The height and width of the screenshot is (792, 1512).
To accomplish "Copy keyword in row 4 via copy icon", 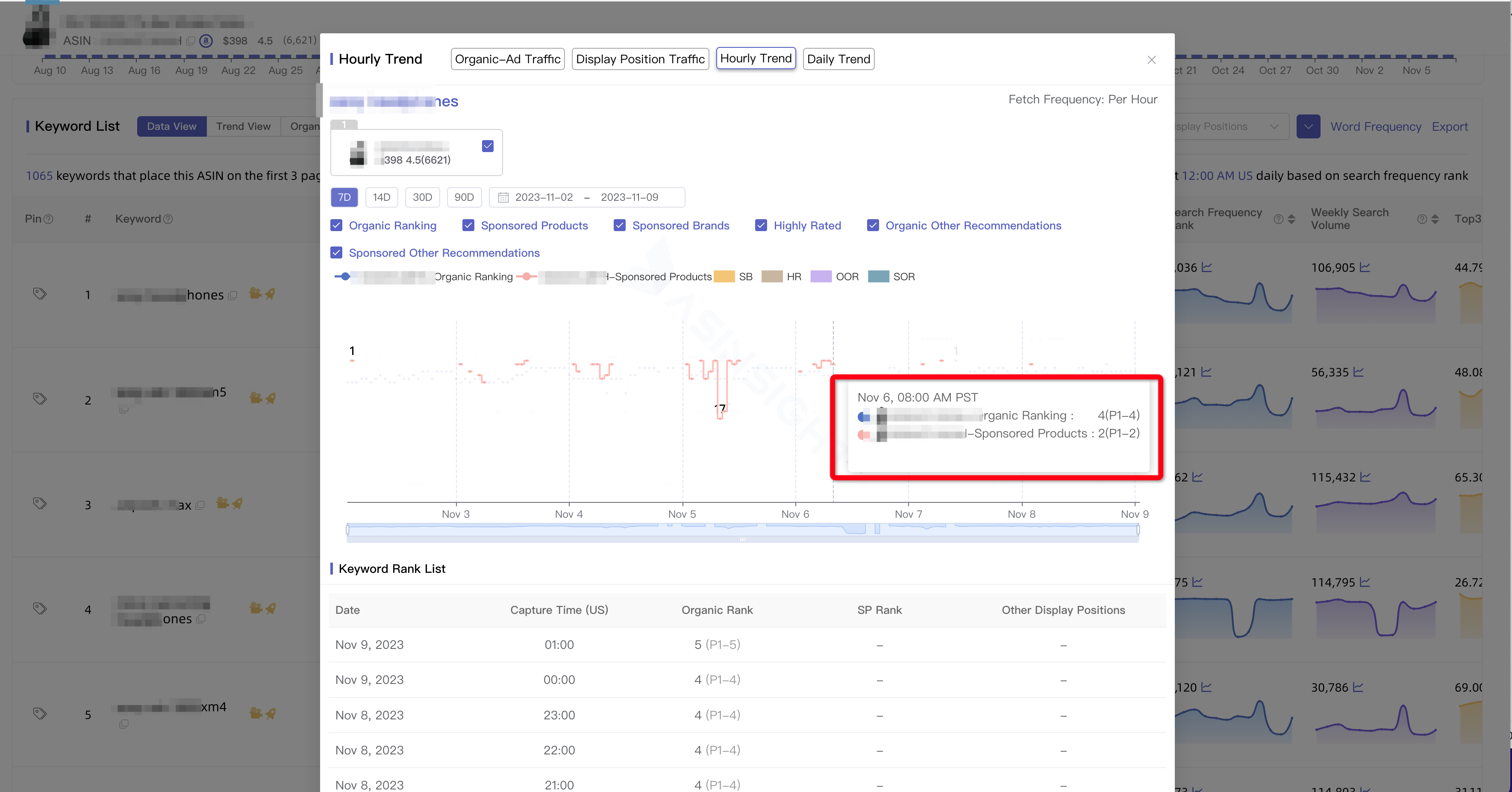I will tap(201, 619).
